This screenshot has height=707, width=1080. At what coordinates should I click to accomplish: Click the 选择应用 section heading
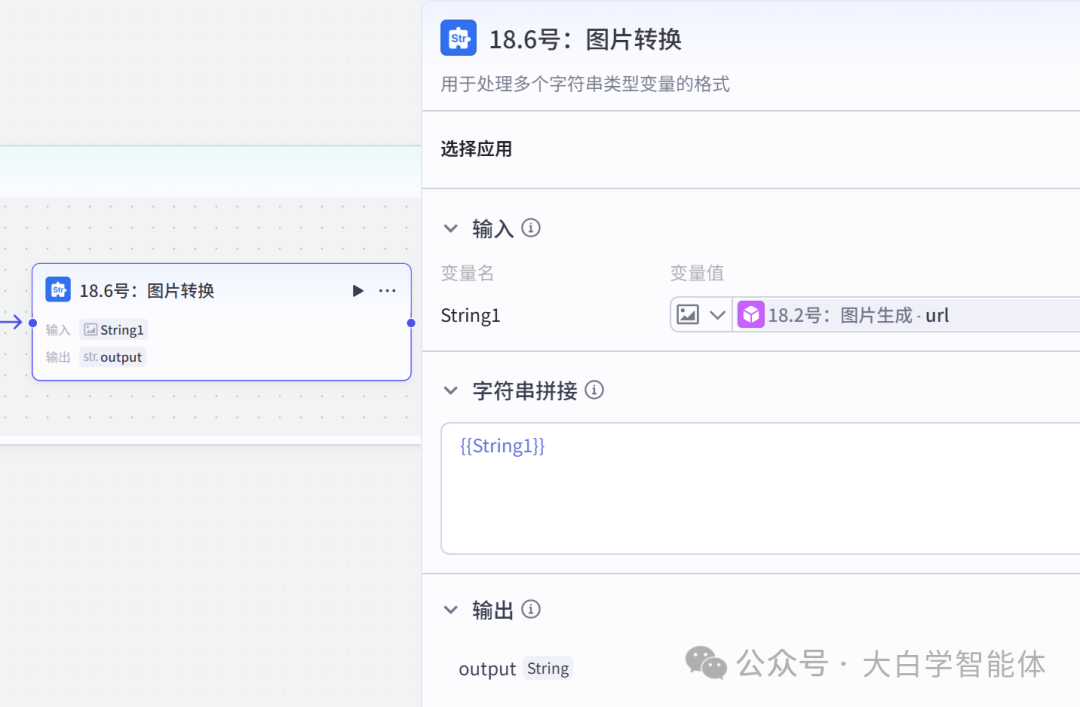click(x=476, y=149)
